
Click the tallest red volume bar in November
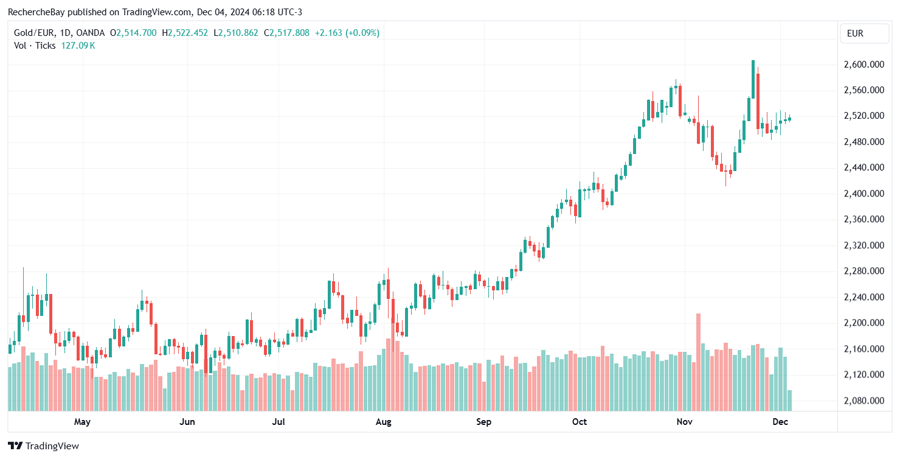point(698,362)
